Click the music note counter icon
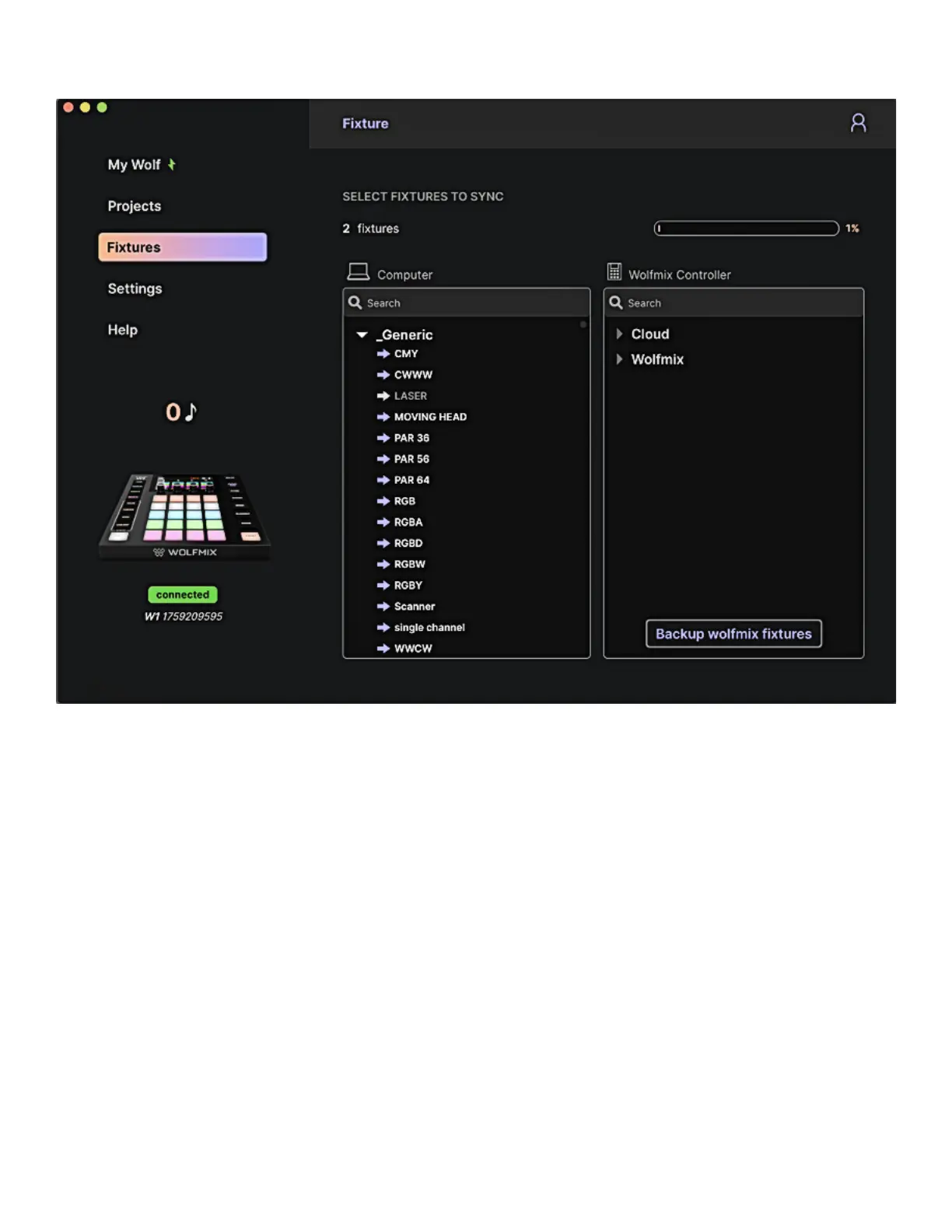The height and width of the screenshot is (1232, 952). [x=191, y=411]
